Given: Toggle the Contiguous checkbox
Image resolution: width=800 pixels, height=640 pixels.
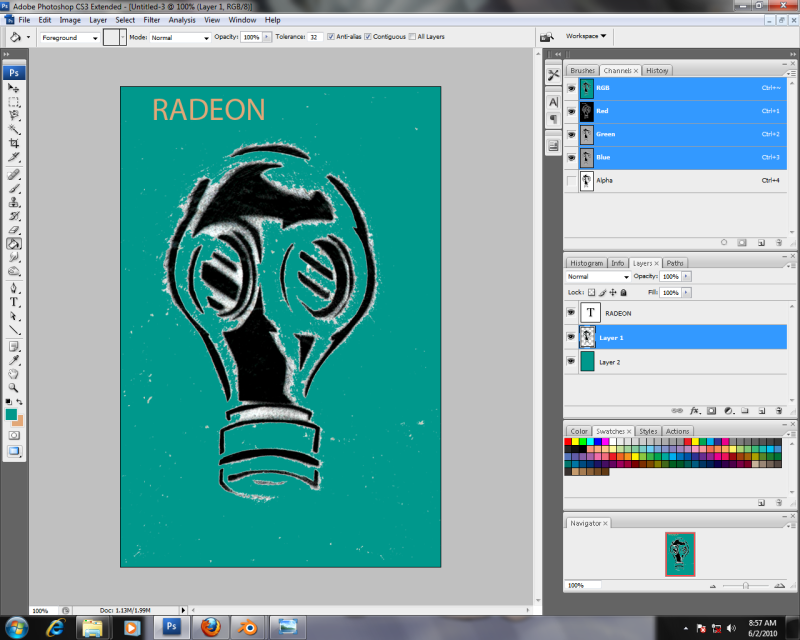Looking at the screenshot, I should [x=368, y=37].
